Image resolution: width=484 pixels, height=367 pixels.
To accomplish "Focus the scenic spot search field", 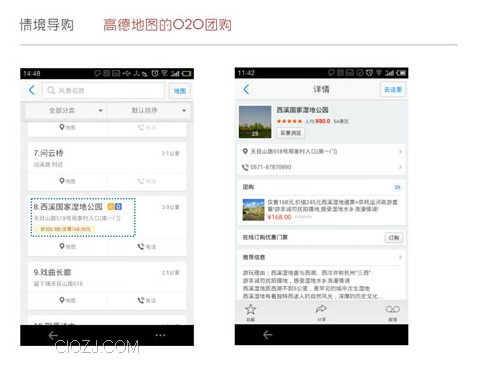I will pos(103,90).
